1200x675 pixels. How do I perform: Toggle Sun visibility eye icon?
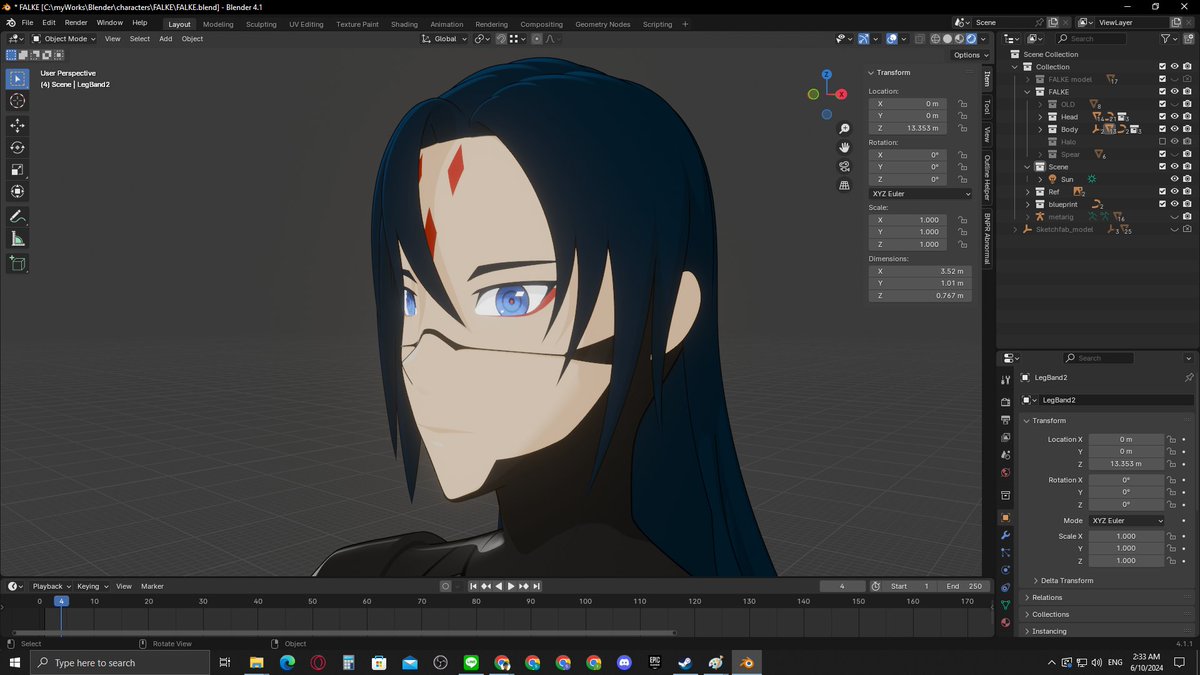(x=1175, y=179)
